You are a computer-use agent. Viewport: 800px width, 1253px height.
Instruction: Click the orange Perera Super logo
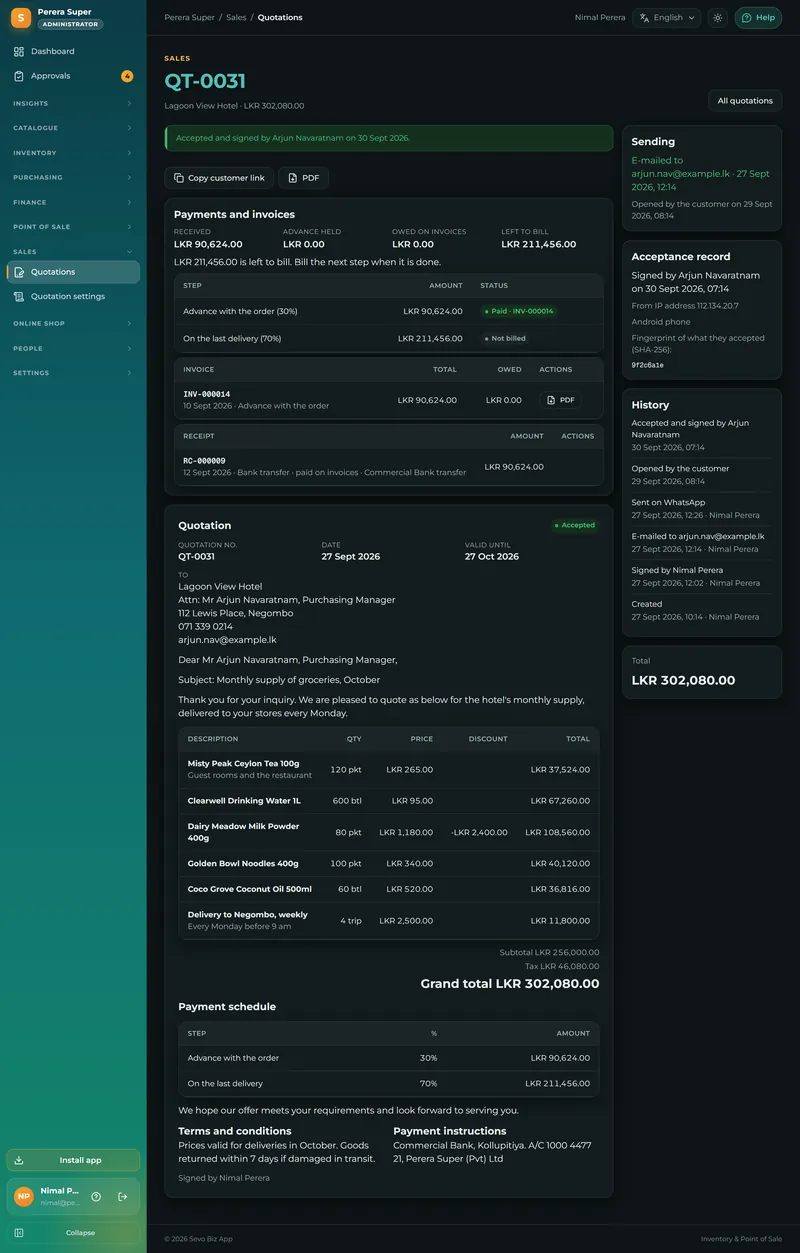click(20, 17)
